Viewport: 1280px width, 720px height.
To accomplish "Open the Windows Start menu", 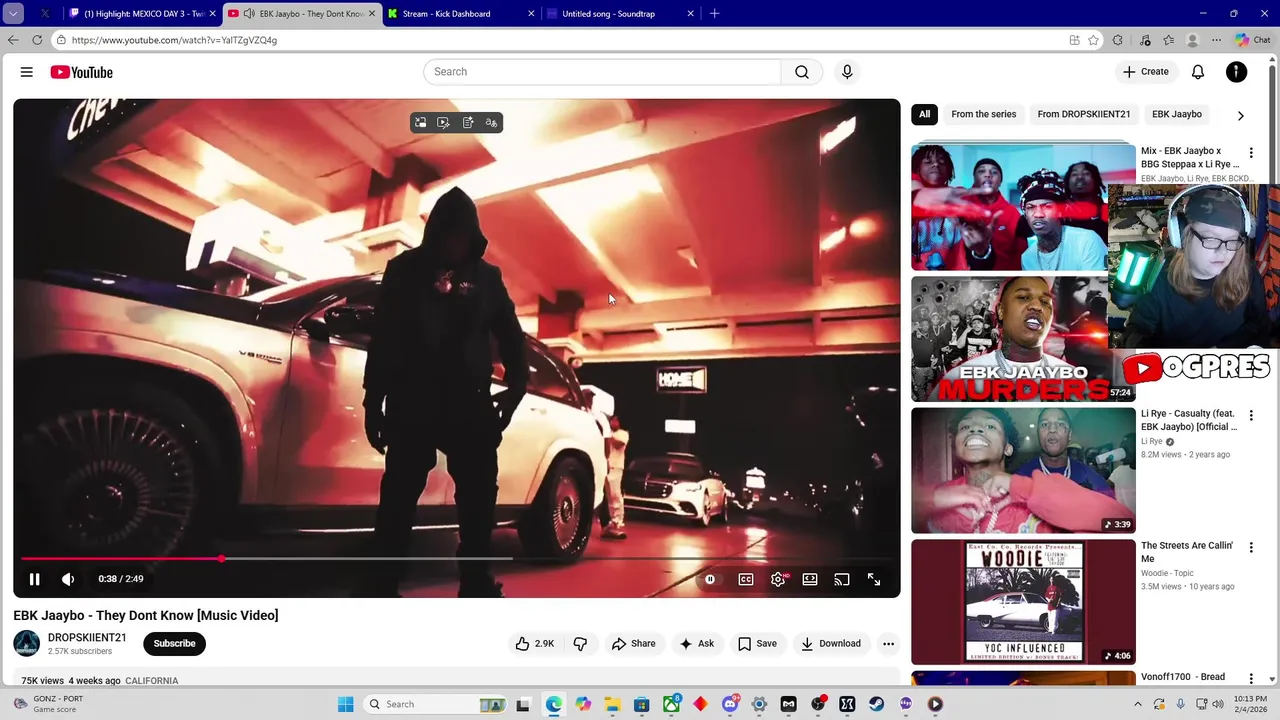I will pos(345,704).
